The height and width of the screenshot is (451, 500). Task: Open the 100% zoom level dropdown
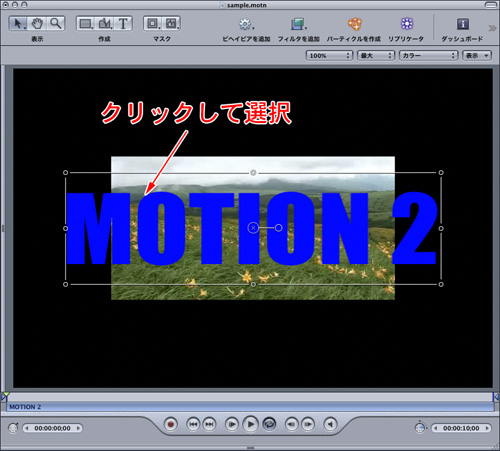329,55
